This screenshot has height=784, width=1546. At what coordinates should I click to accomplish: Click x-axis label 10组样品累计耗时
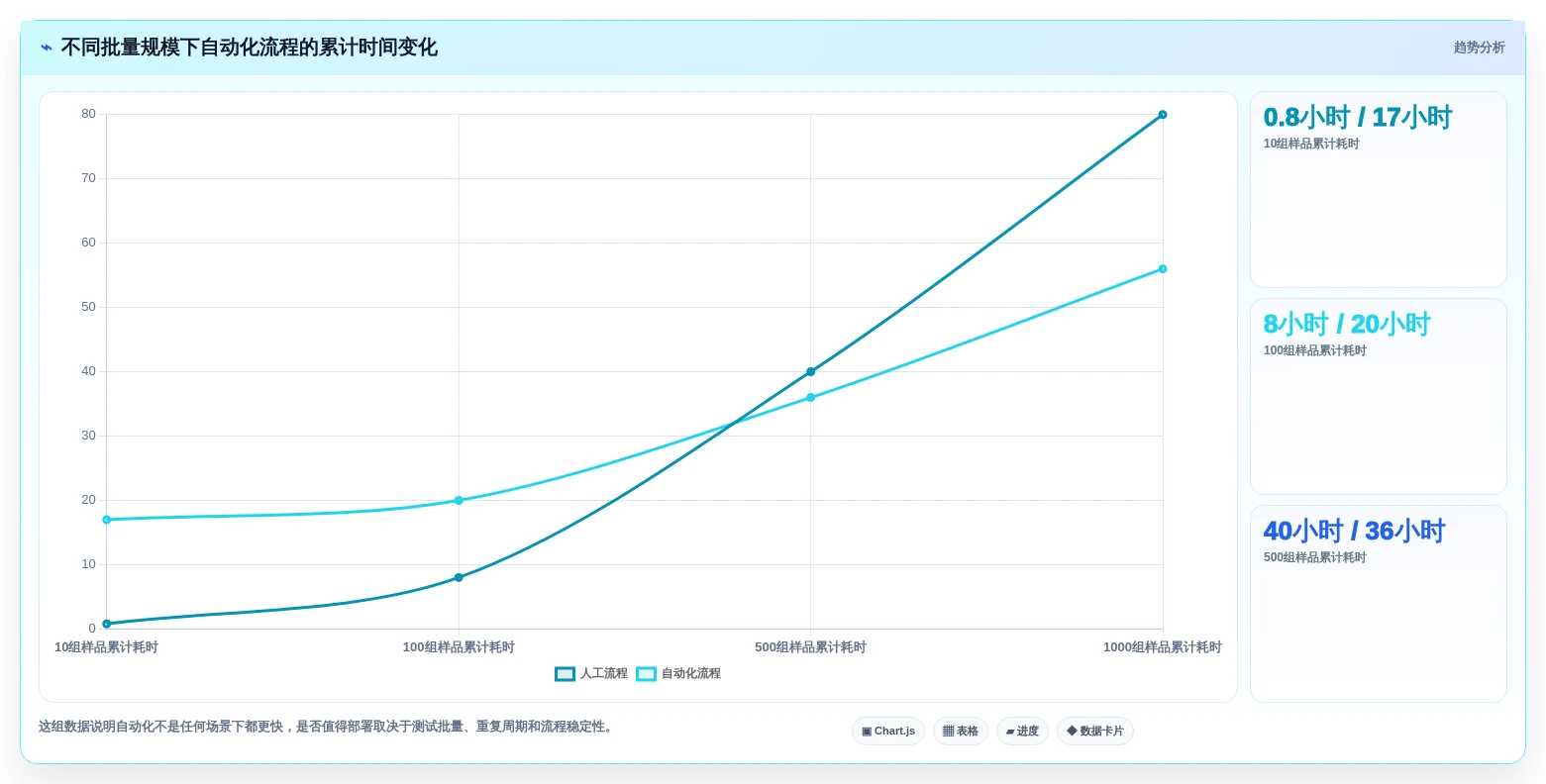(106, 647)
